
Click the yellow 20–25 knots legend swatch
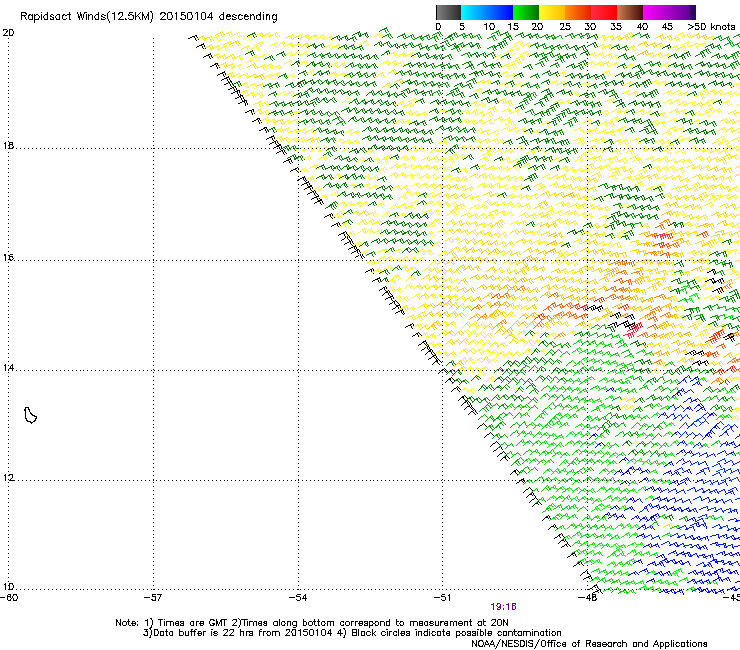tap(552, 12)
